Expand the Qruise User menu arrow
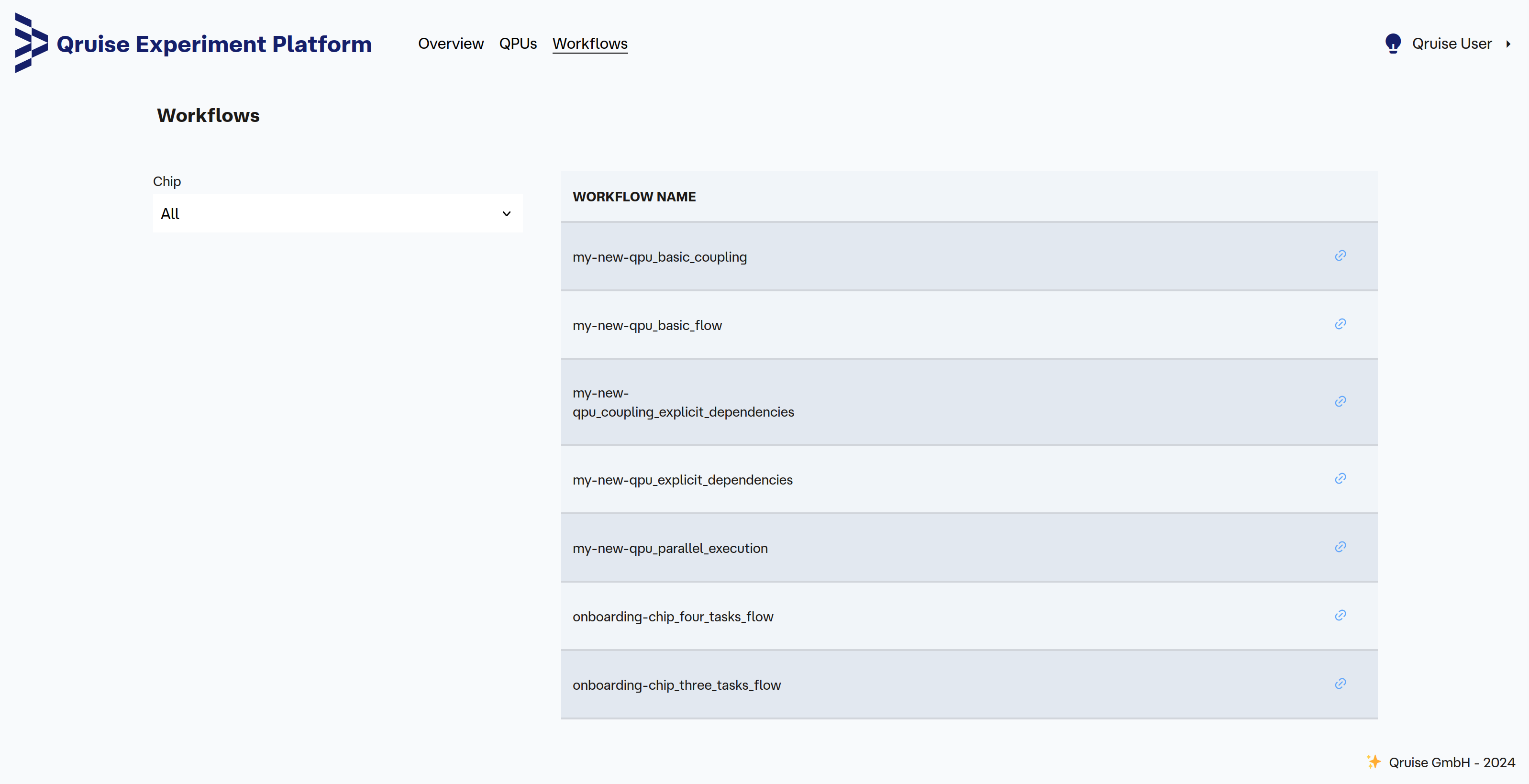The image size is (1529, 784). coord(1507,44)
